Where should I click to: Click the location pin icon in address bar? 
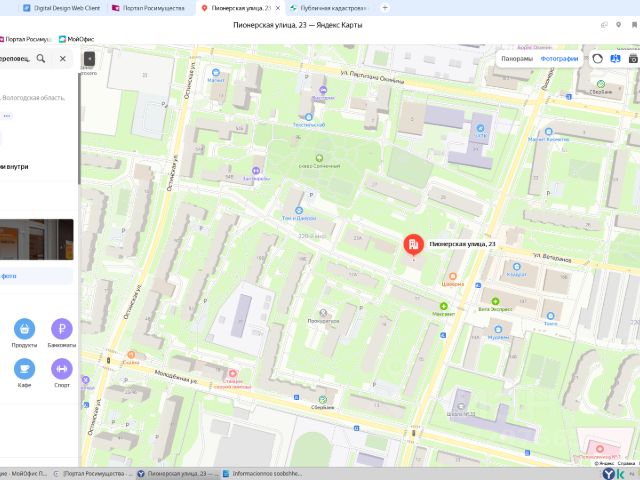(618, 25)
